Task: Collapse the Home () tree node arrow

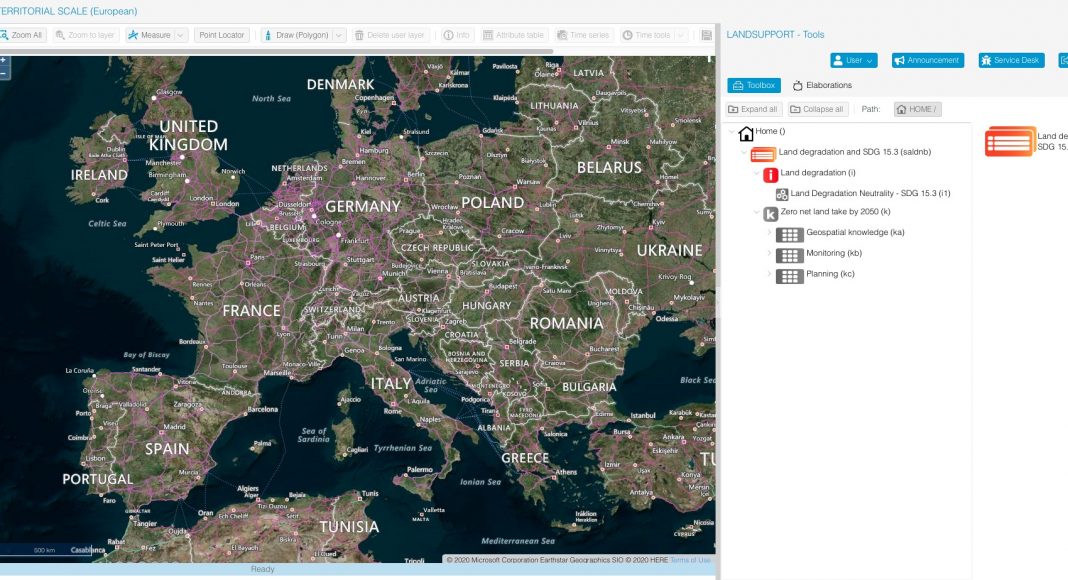Action: (732, 131)
